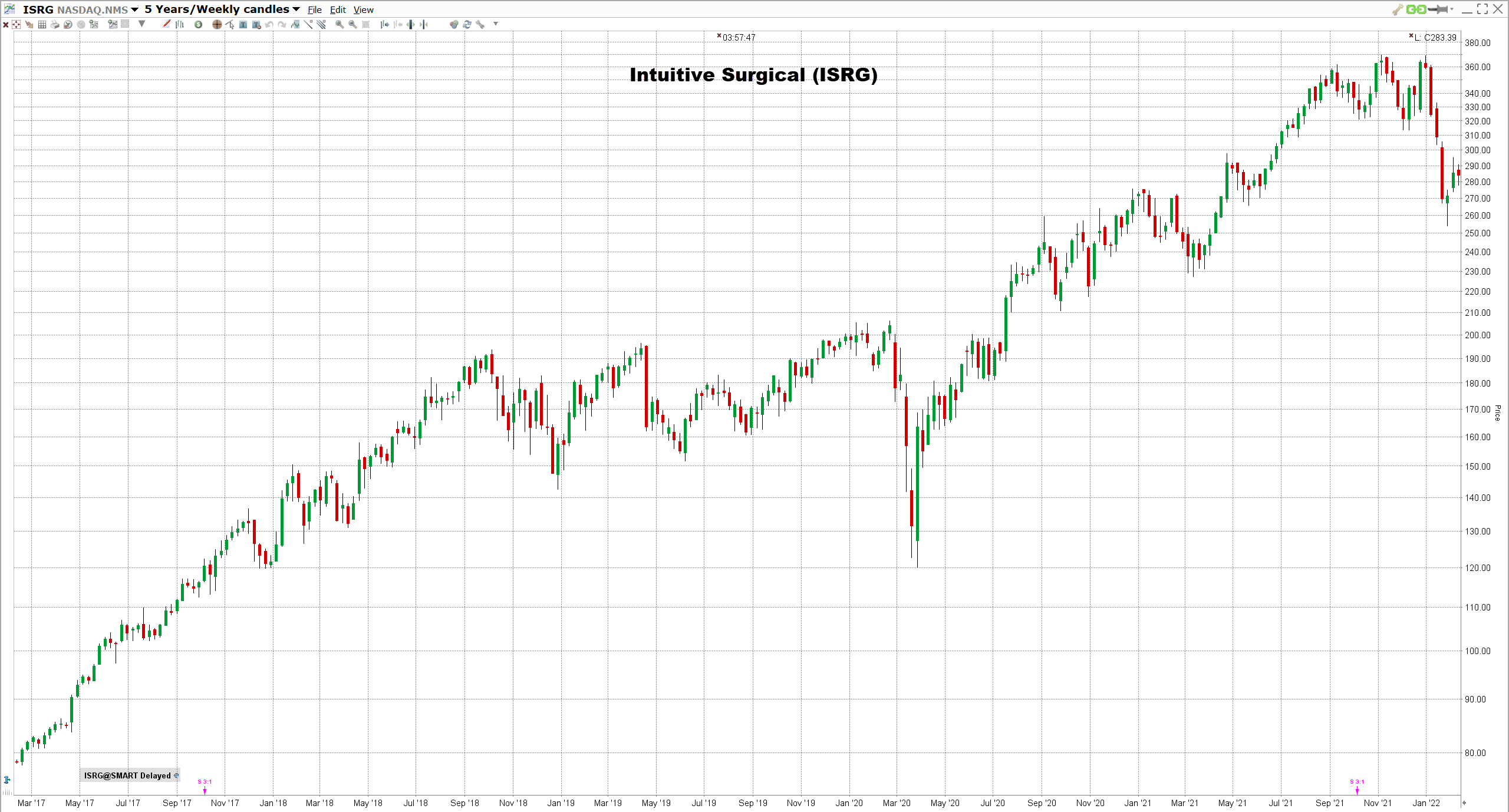Click the add line chart study icon
Image resolution: width=1509 pixels, height=812 pixels.
[x=113, y=24]
